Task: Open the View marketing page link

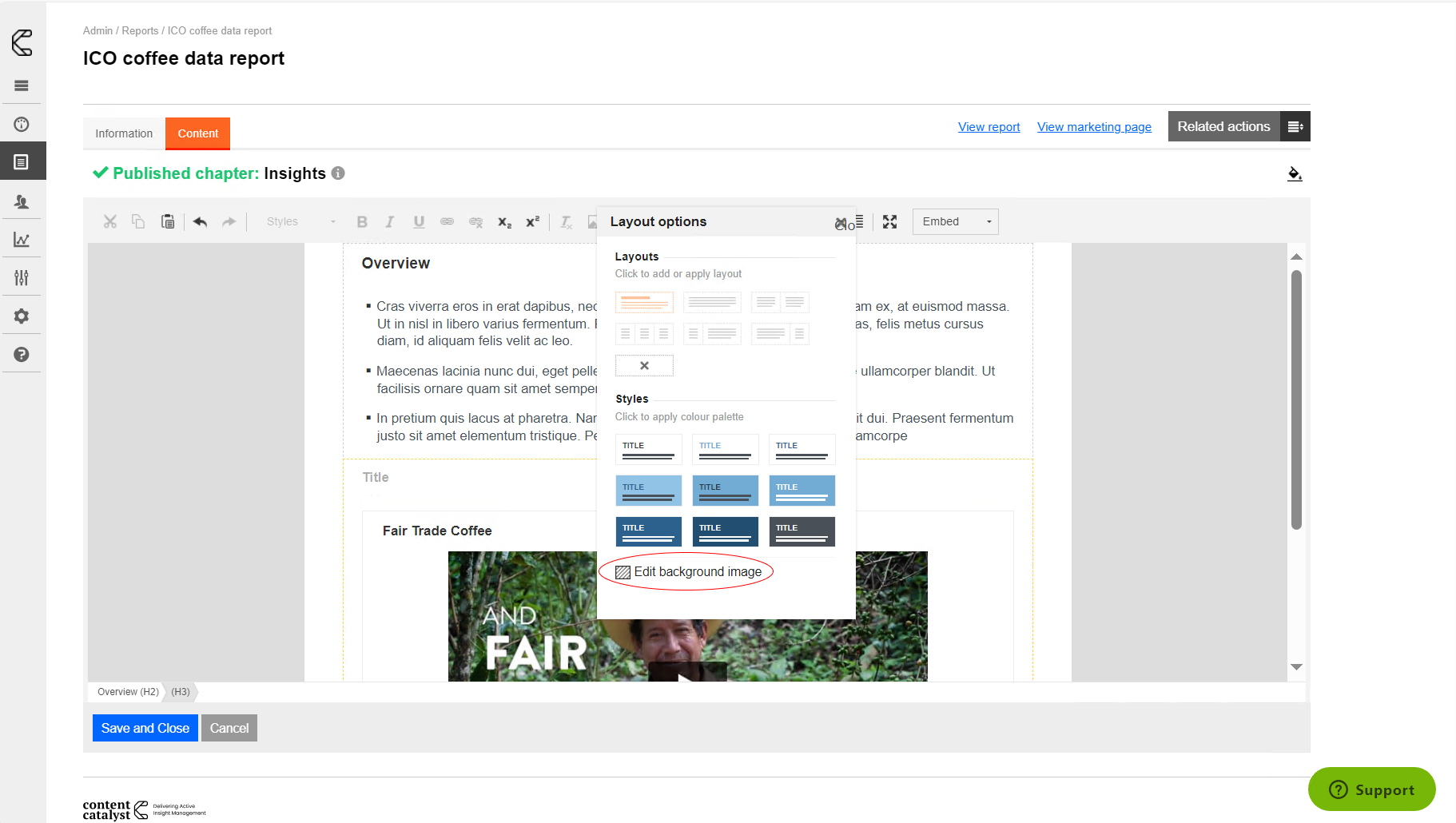Action: (x=1094, y=126)
